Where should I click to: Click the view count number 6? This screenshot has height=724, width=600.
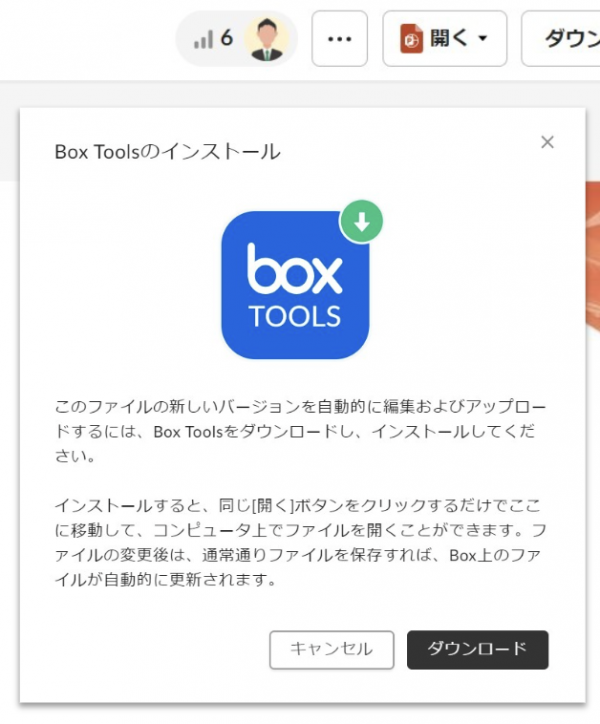(226, 38)
